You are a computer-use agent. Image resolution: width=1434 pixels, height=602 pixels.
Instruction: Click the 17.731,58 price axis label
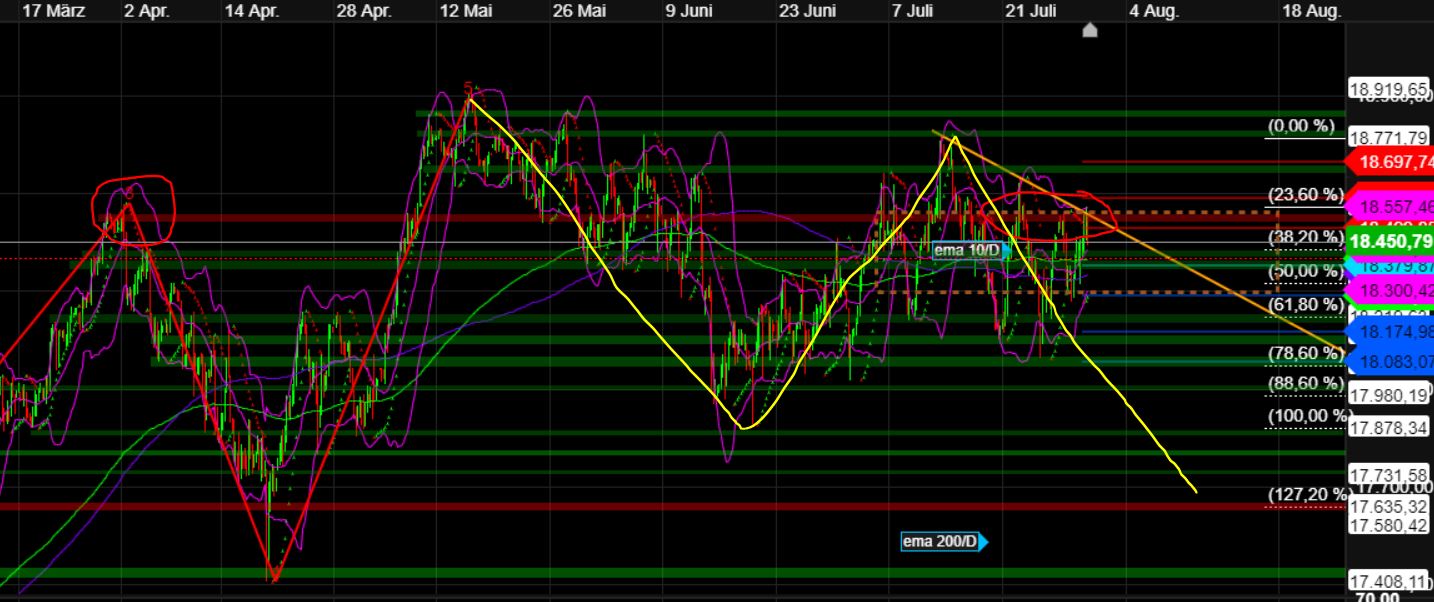(1389, 474)
